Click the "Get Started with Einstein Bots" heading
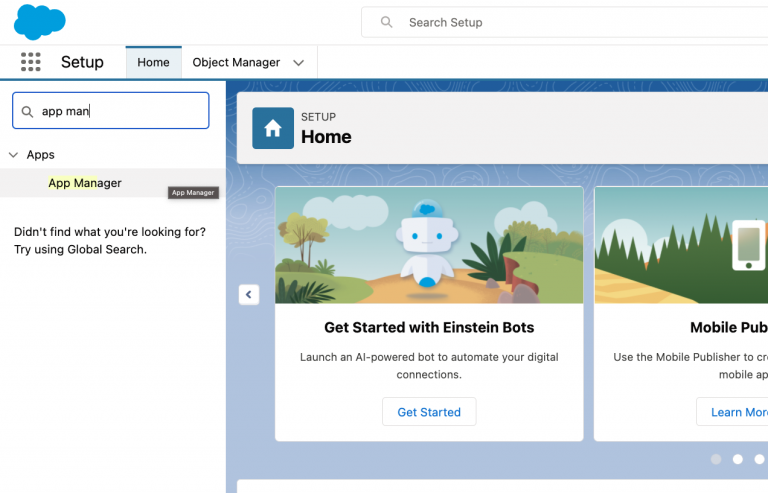This screenshot has width=768, height=493. pos(429,327)
